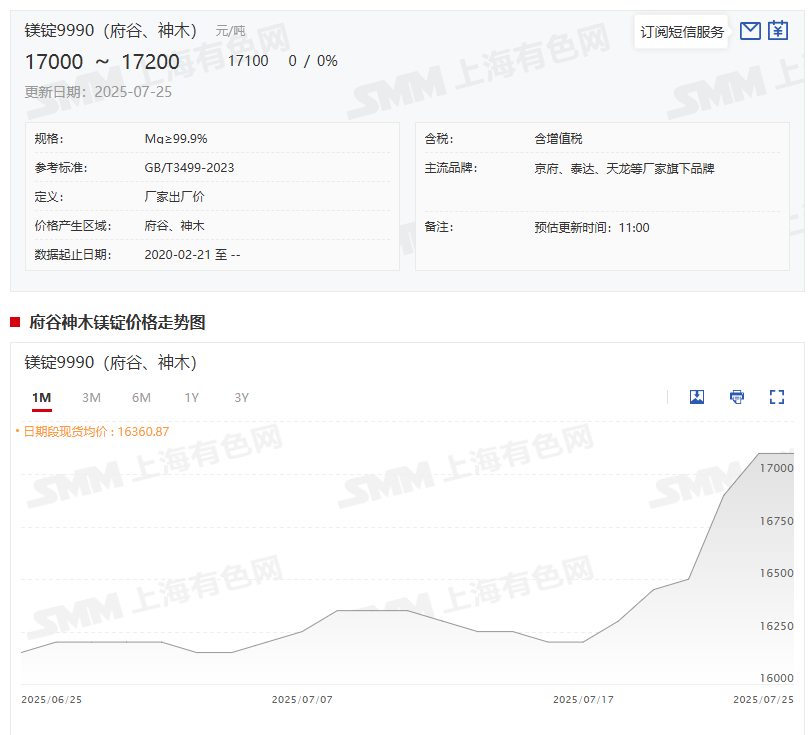Switch the chart to 3M range
Screen dimensions: 808x735
click(x=91, y=398)
